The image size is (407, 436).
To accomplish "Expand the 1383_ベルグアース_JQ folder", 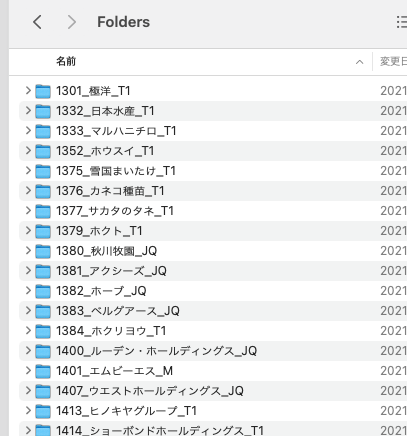I will (x=28, y=310).
